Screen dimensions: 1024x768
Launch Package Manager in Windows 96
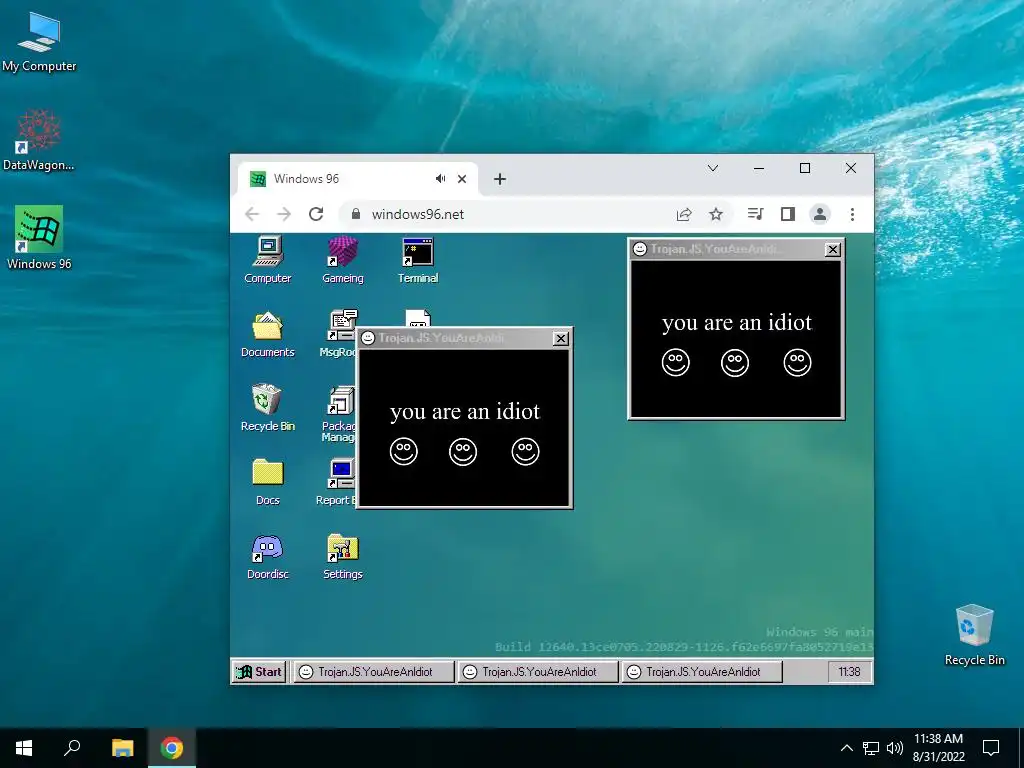[x=339, y=414]
